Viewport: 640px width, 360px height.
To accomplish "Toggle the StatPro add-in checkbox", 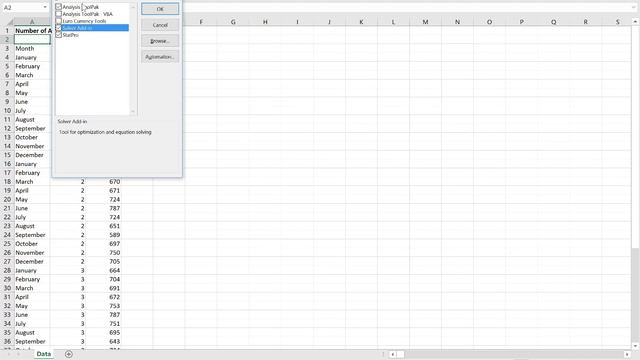I will click(x=59, y=35).
